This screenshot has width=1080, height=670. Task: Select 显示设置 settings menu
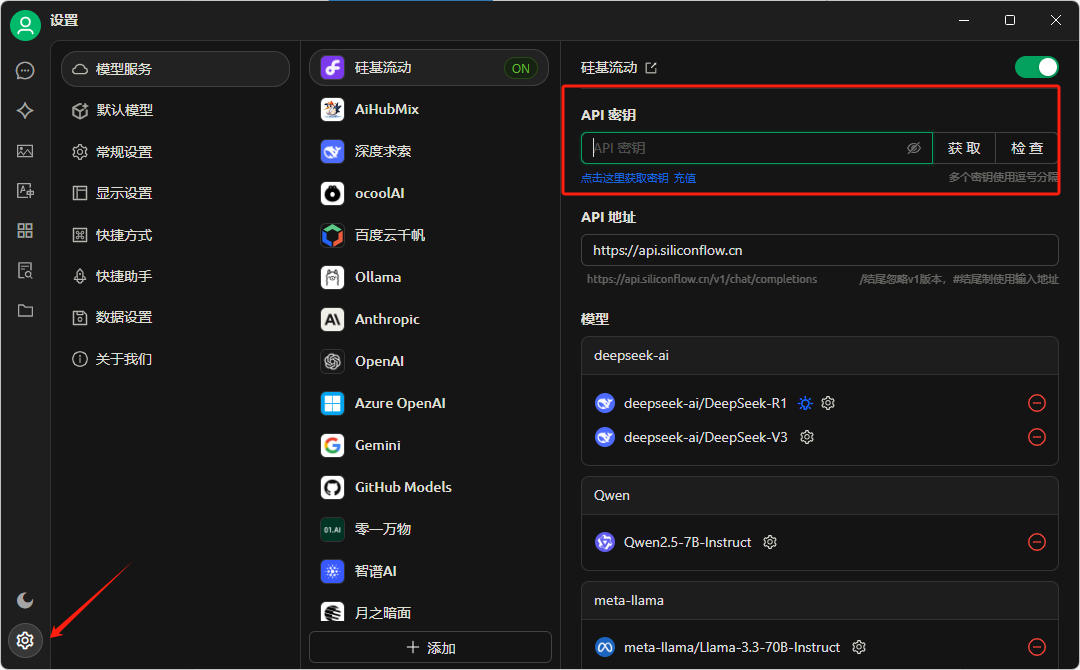(x=176, y=193)
